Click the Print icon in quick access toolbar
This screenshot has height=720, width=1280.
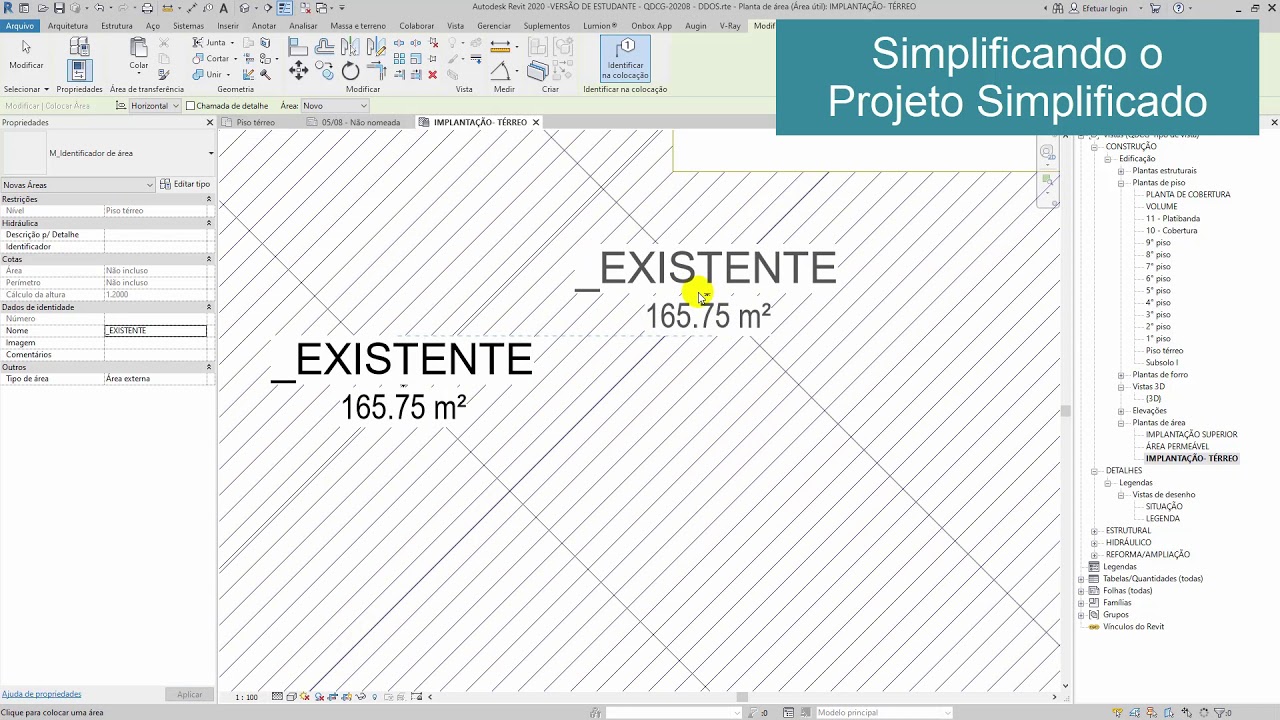147,8
